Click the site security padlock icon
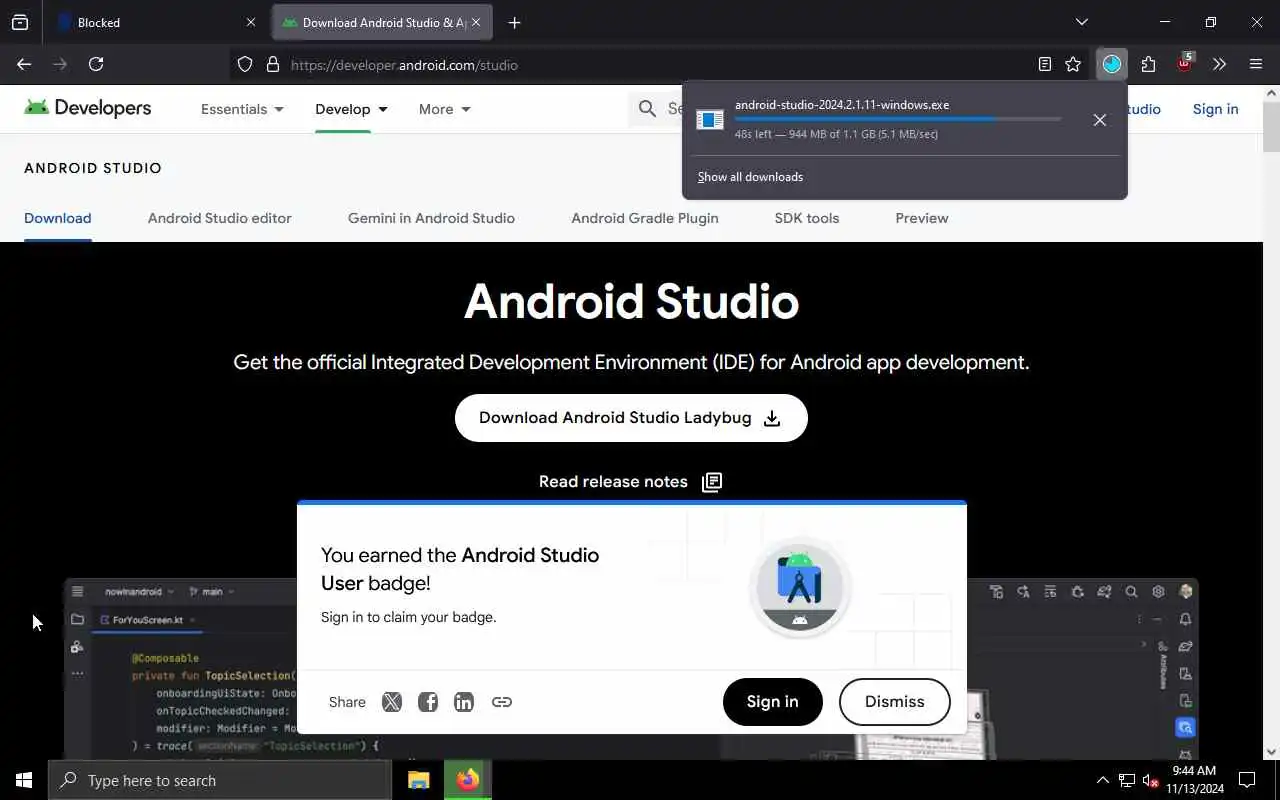Screen dimensions: 1280x800 (272, 65)
